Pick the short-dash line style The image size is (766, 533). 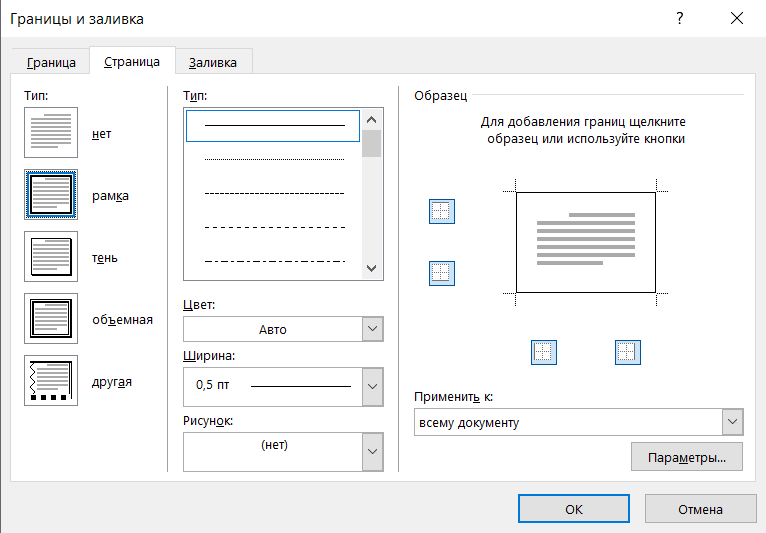coord(273,193)
